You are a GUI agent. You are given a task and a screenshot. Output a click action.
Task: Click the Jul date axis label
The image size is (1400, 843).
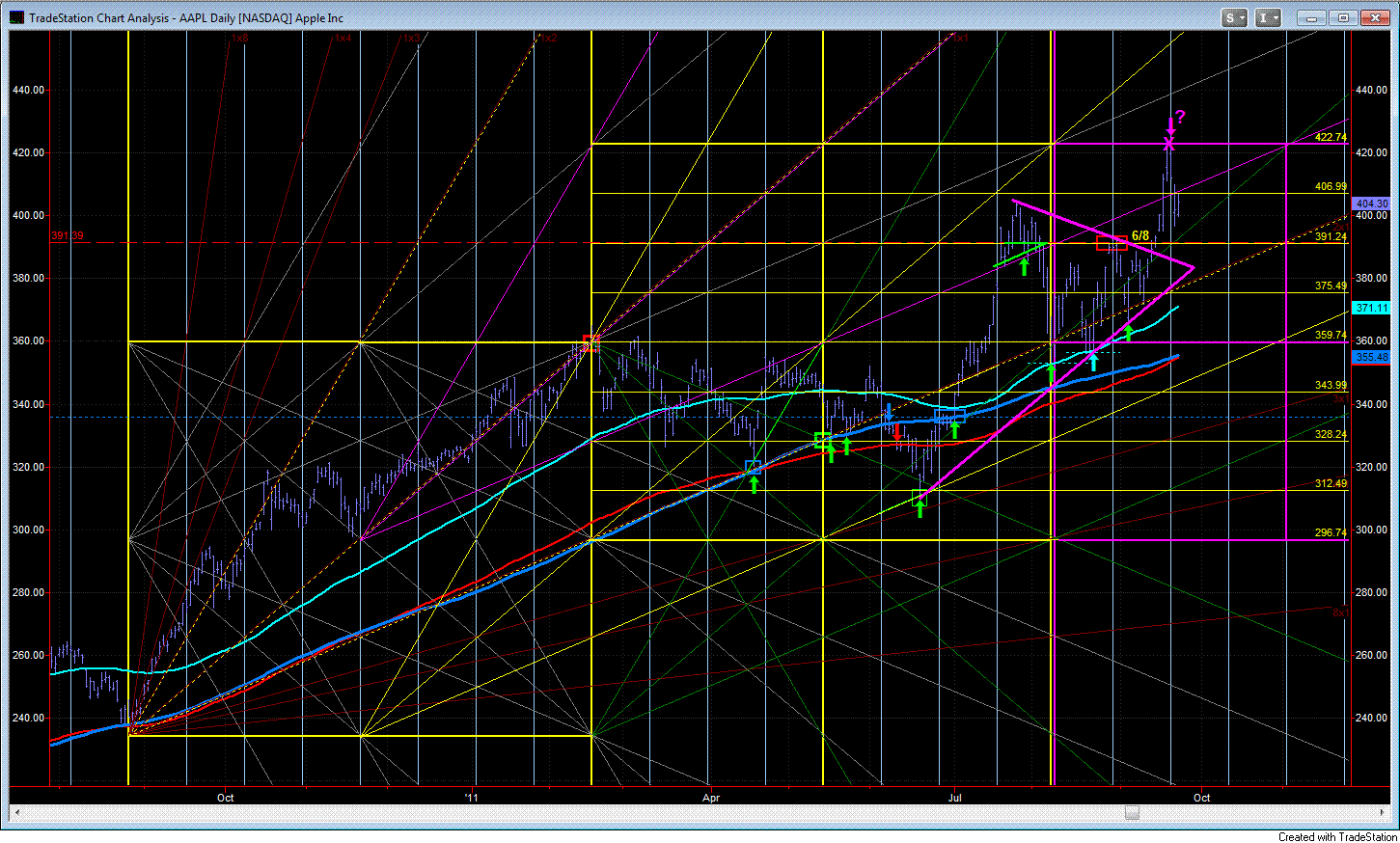click(954, 798)
